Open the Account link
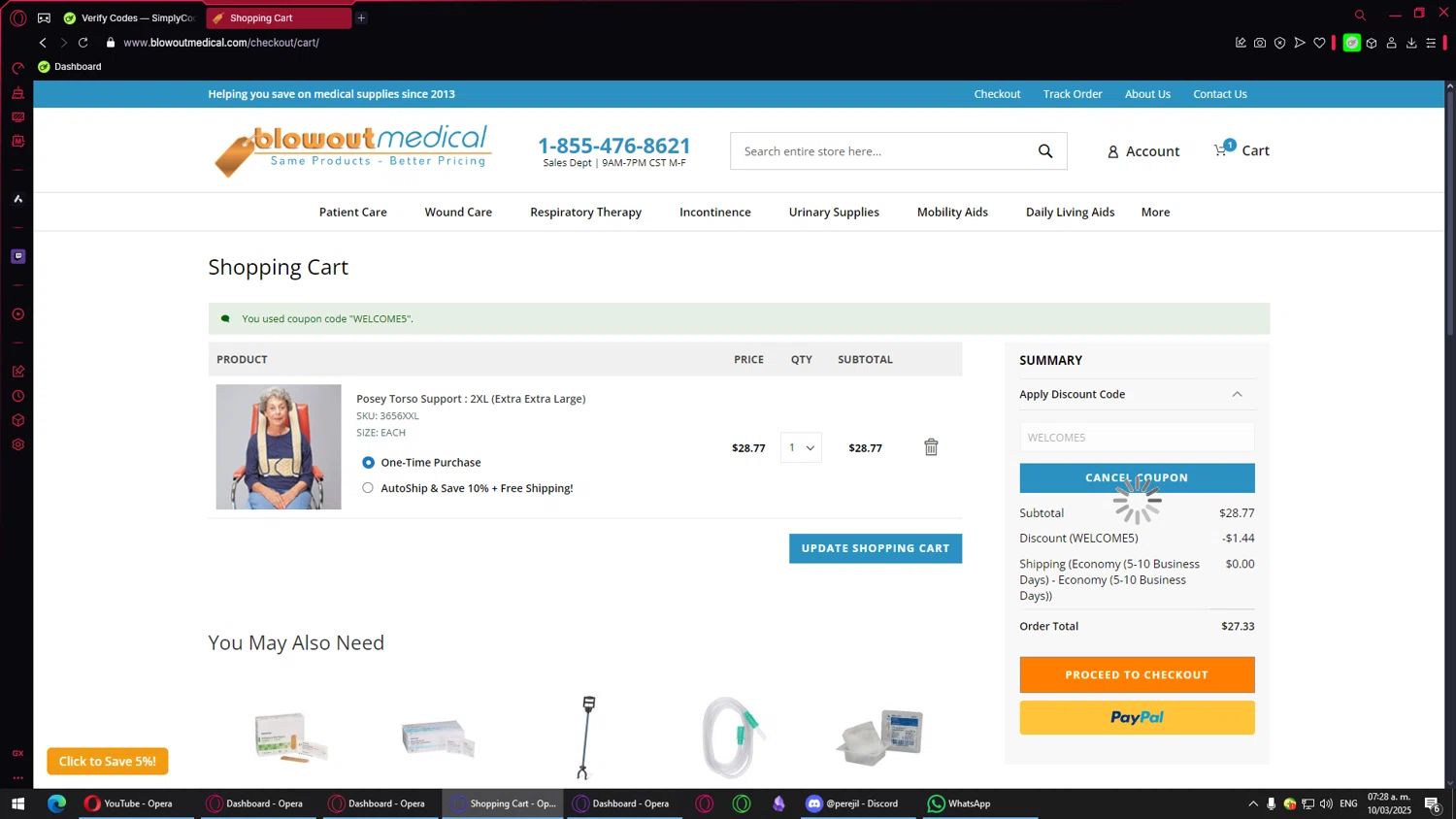This screenshot has width=1456, height=819. point(1143,151)
